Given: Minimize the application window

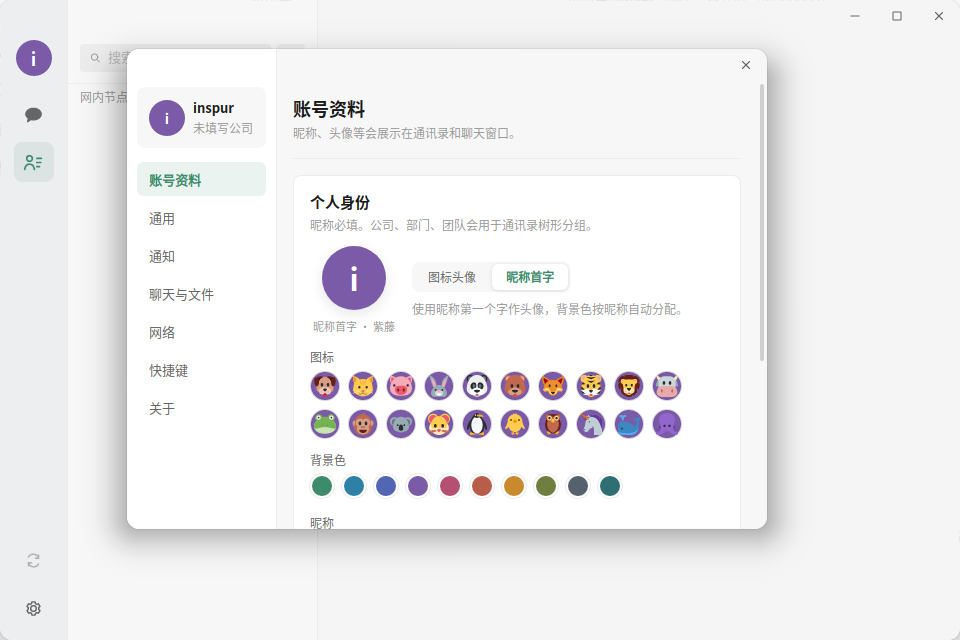Looking at the screenshot, I should point(855,16).
